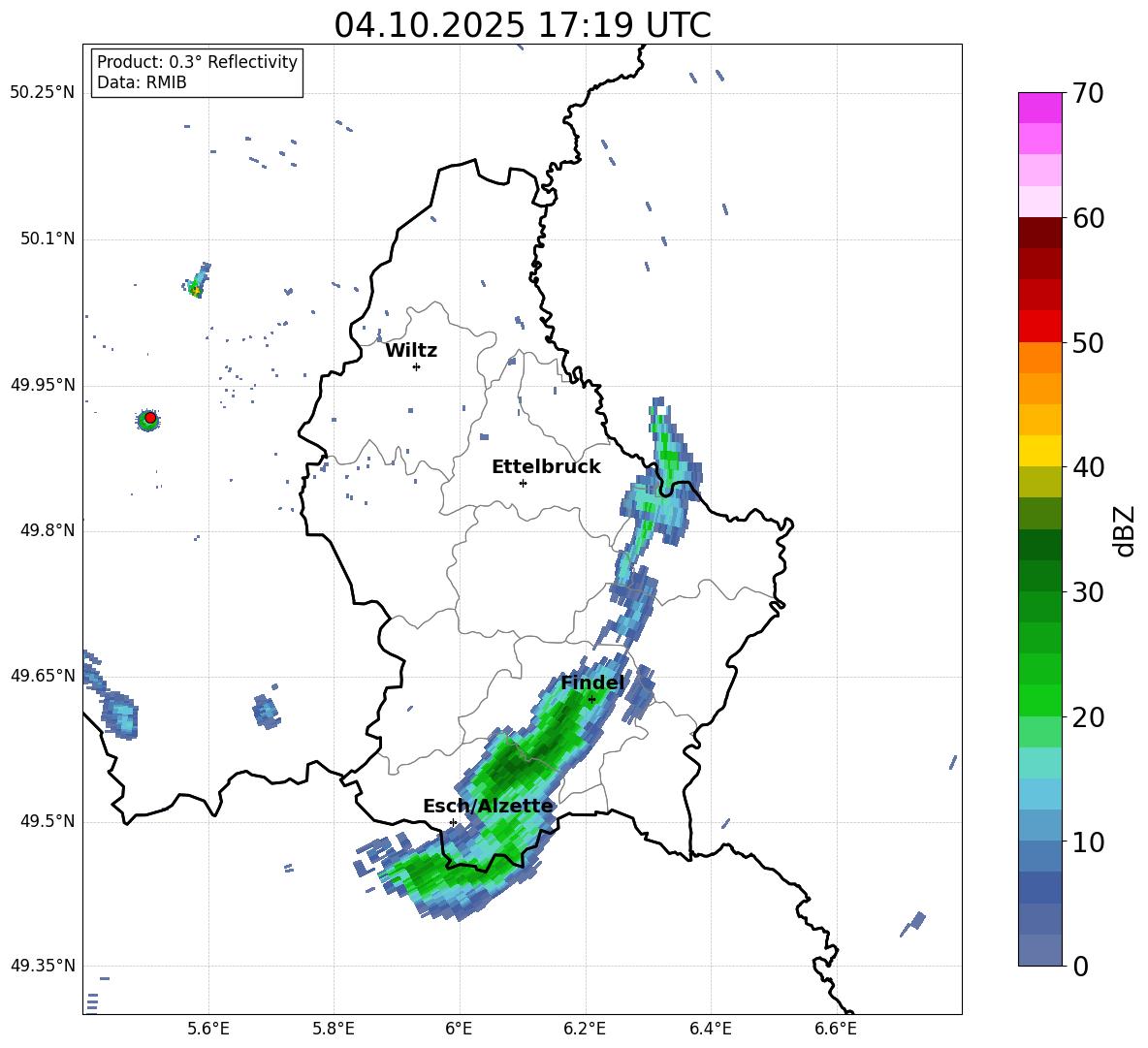
Task: Click the colorbar tick label 10
Action: (1088, 842)
